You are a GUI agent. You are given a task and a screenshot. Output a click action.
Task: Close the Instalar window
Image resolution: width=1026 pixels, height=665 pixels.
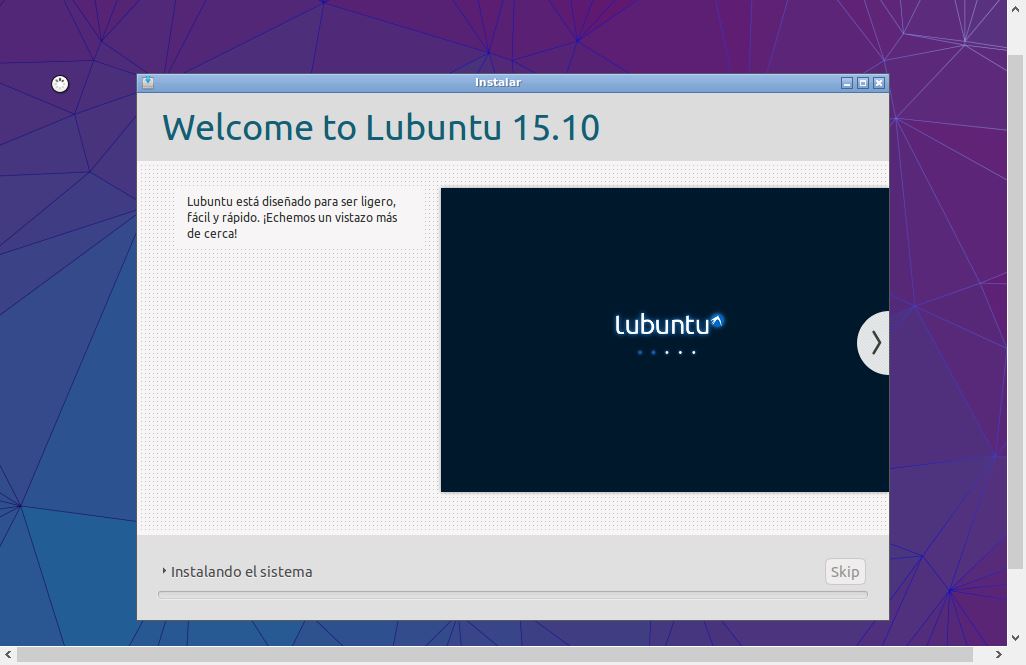click(879, 83)
